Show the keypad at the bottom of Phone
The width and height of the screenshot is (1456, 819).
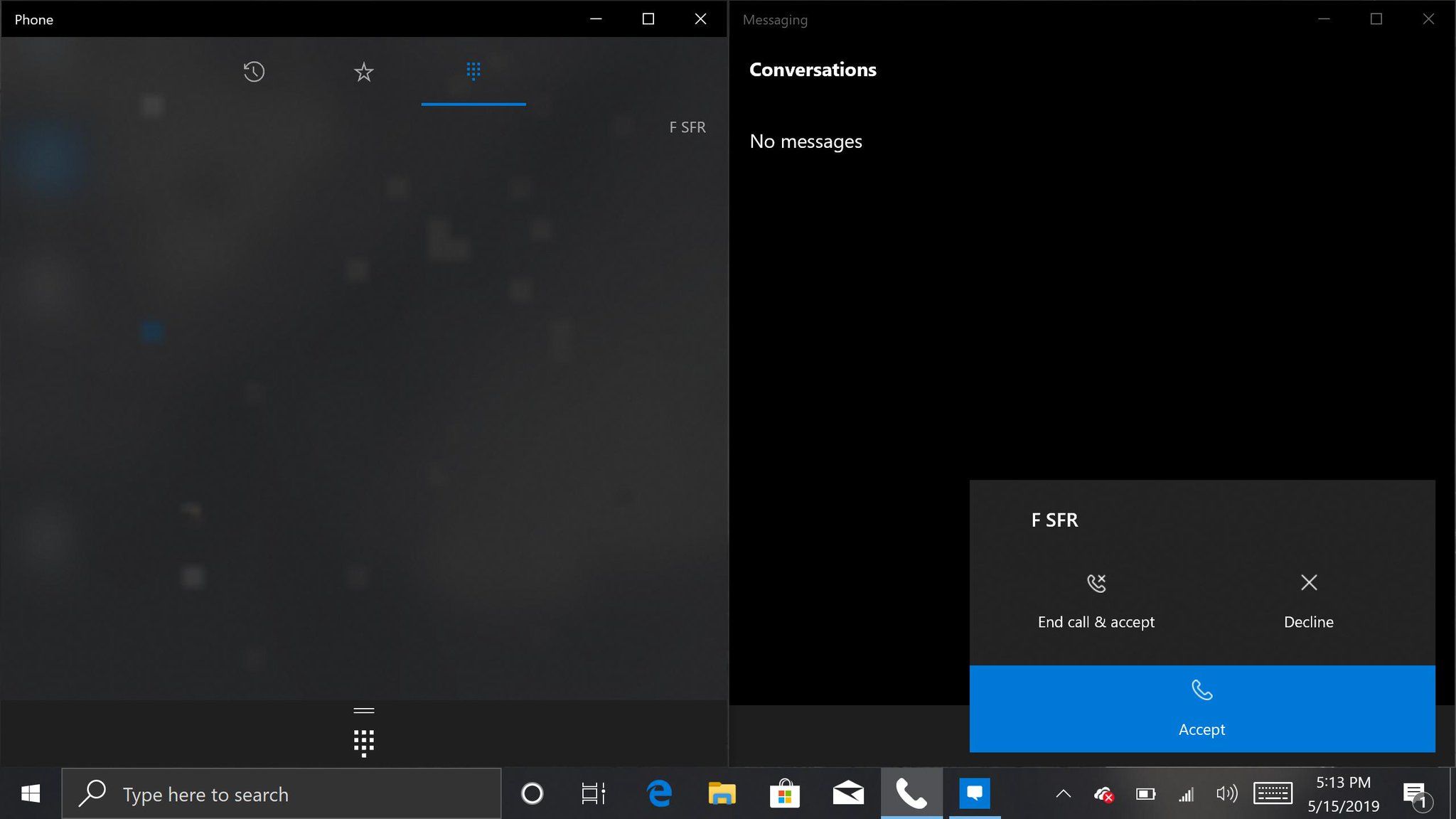(x=364, y=743)
